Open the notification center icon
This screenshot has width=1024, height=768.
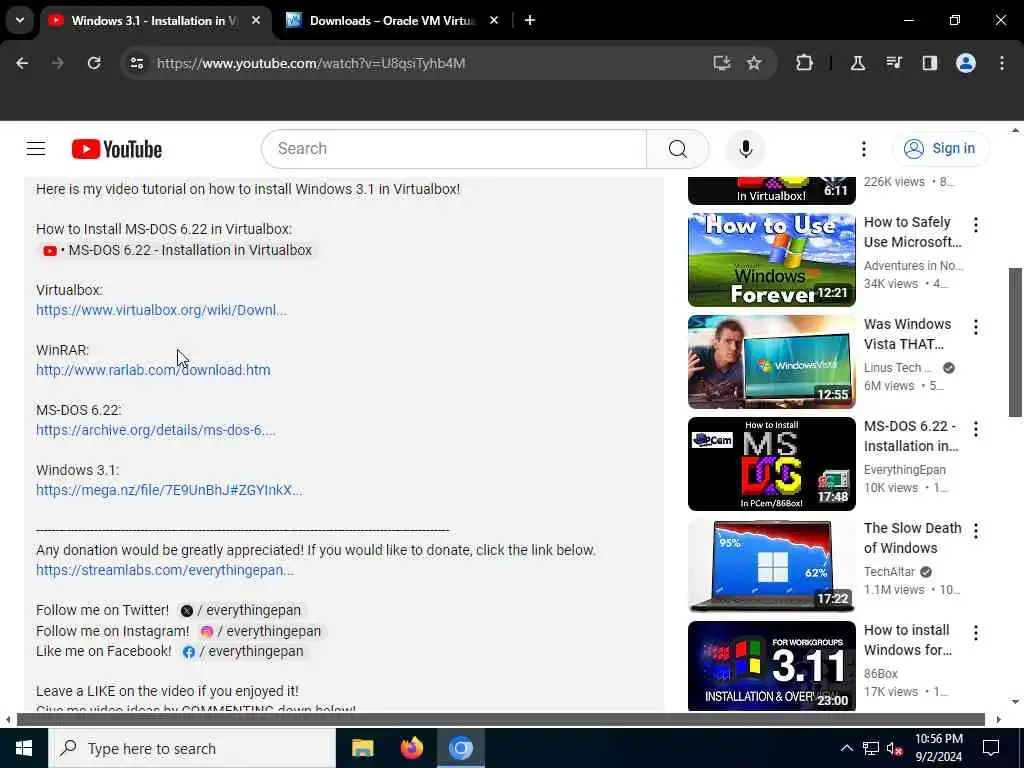click(991, 748)
